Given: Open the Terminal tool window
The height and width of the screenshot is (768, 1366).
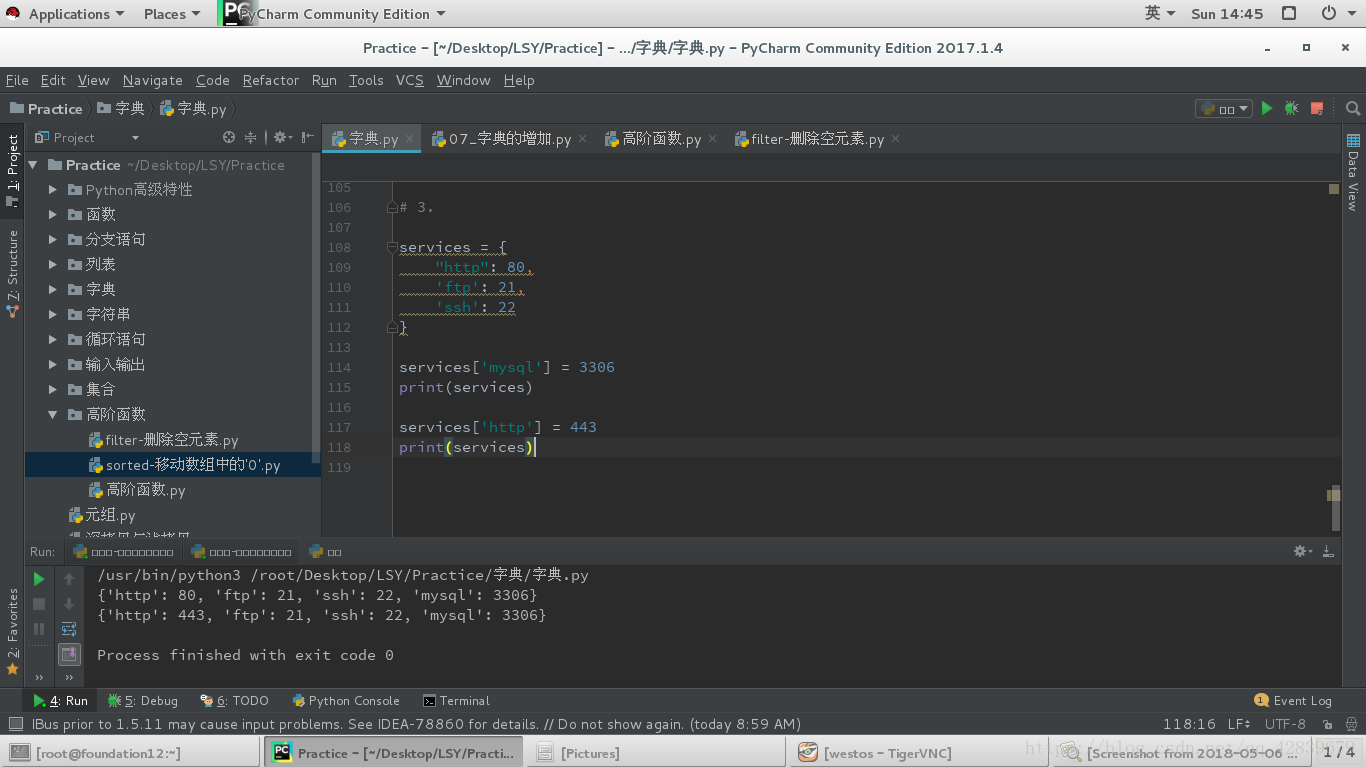Looking at the screenshot, I should [456, 701].
